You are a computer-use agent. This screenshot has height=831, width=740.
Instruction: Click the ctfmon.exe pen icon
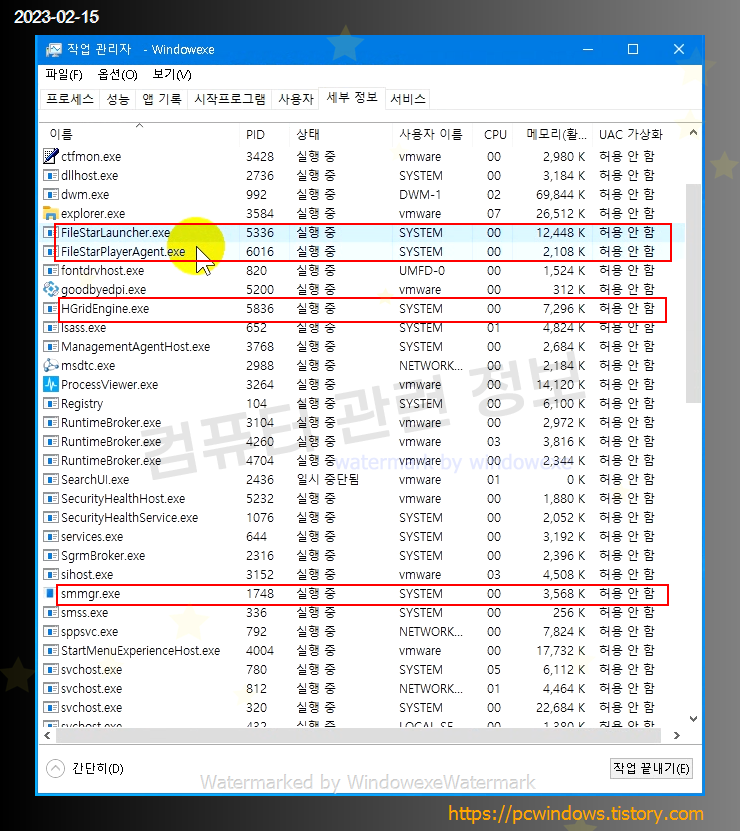(50, 156)
